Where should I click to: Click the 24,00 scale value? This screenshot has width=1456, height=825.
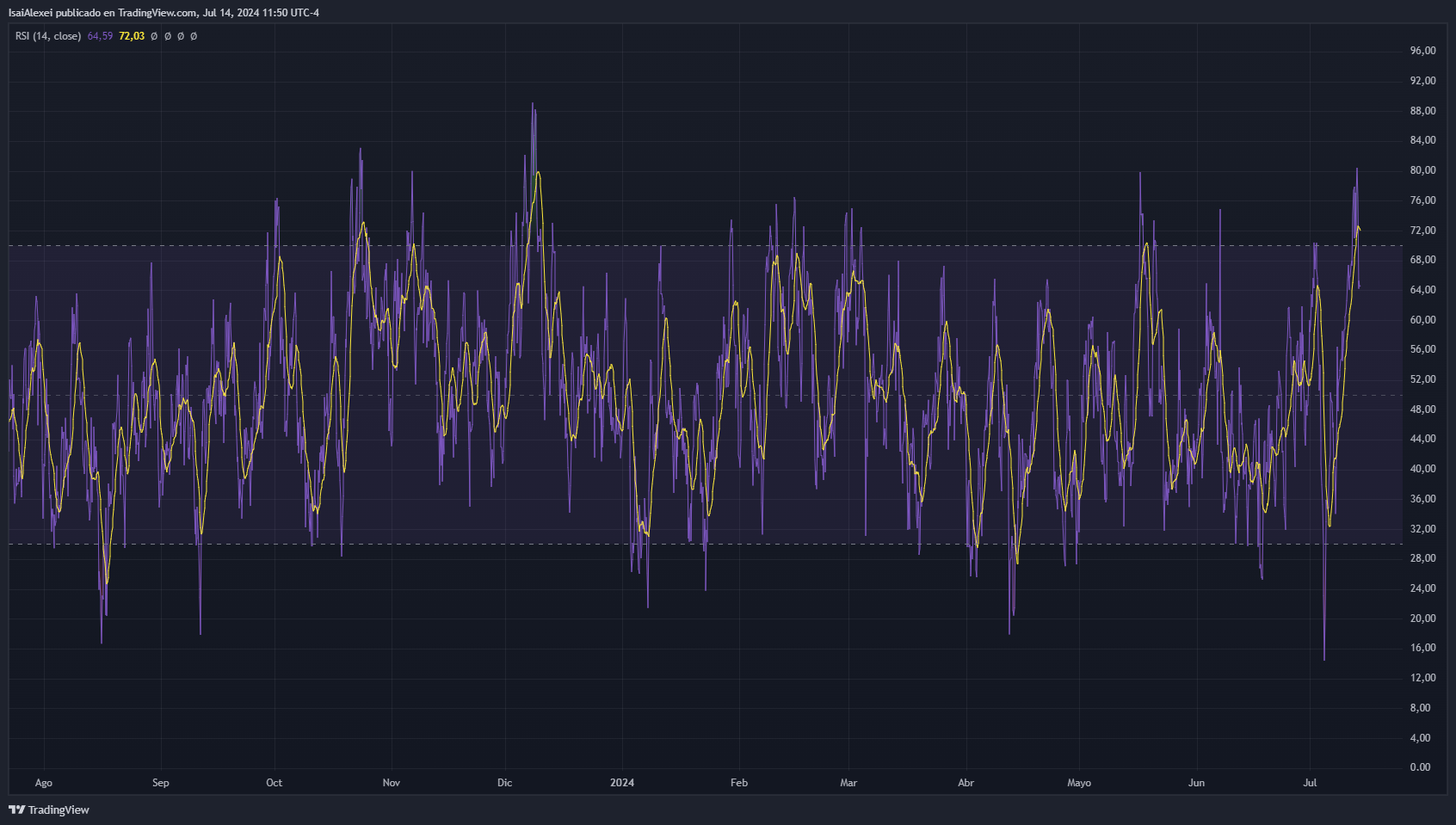click(x=1423, y=588)
